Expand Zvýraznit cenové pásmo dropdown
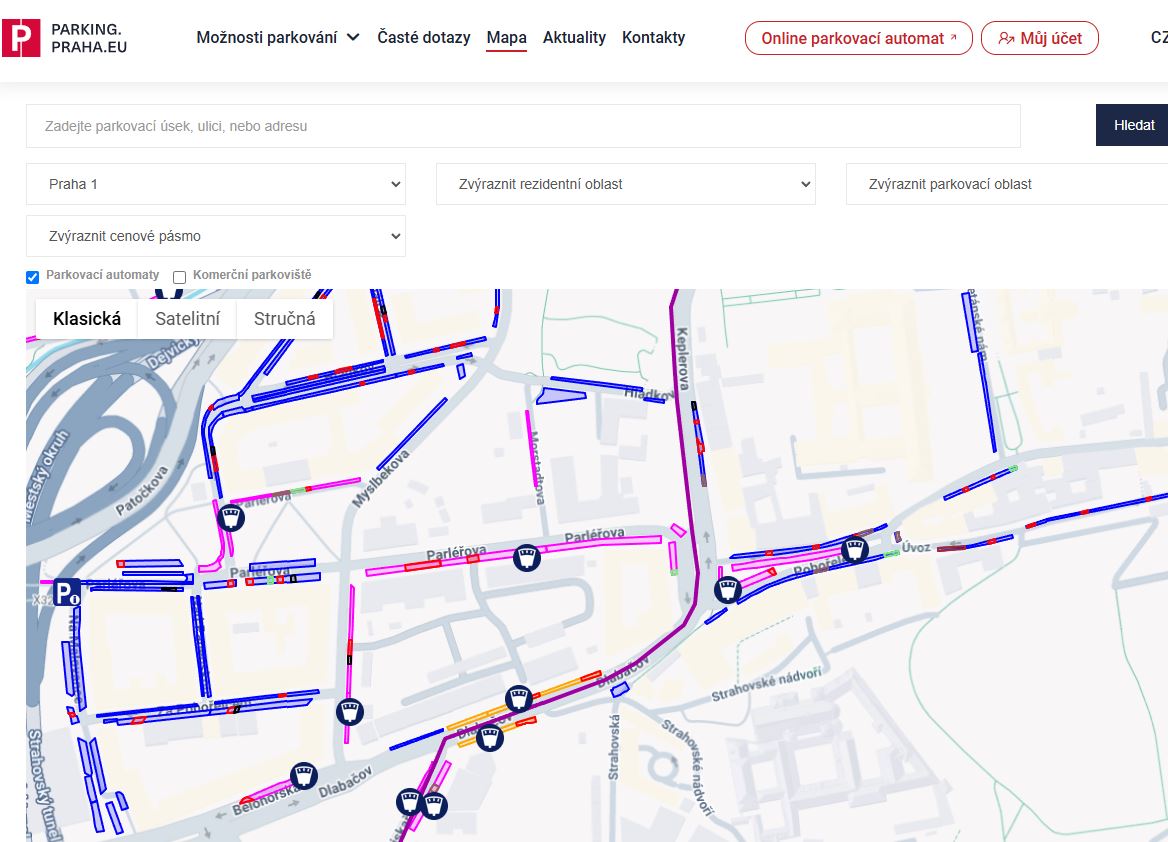 point(216,236)
